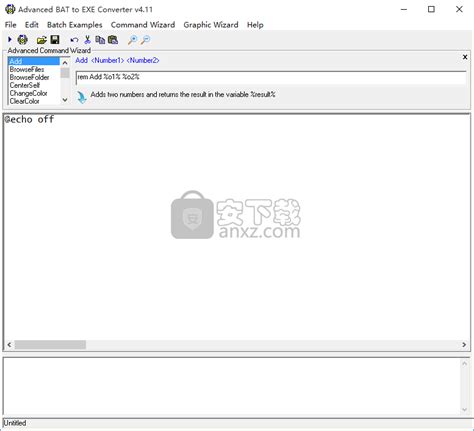Insert command using the blue down arrow
The width and height of the screenshot is (474, 431).
point(81,97)
